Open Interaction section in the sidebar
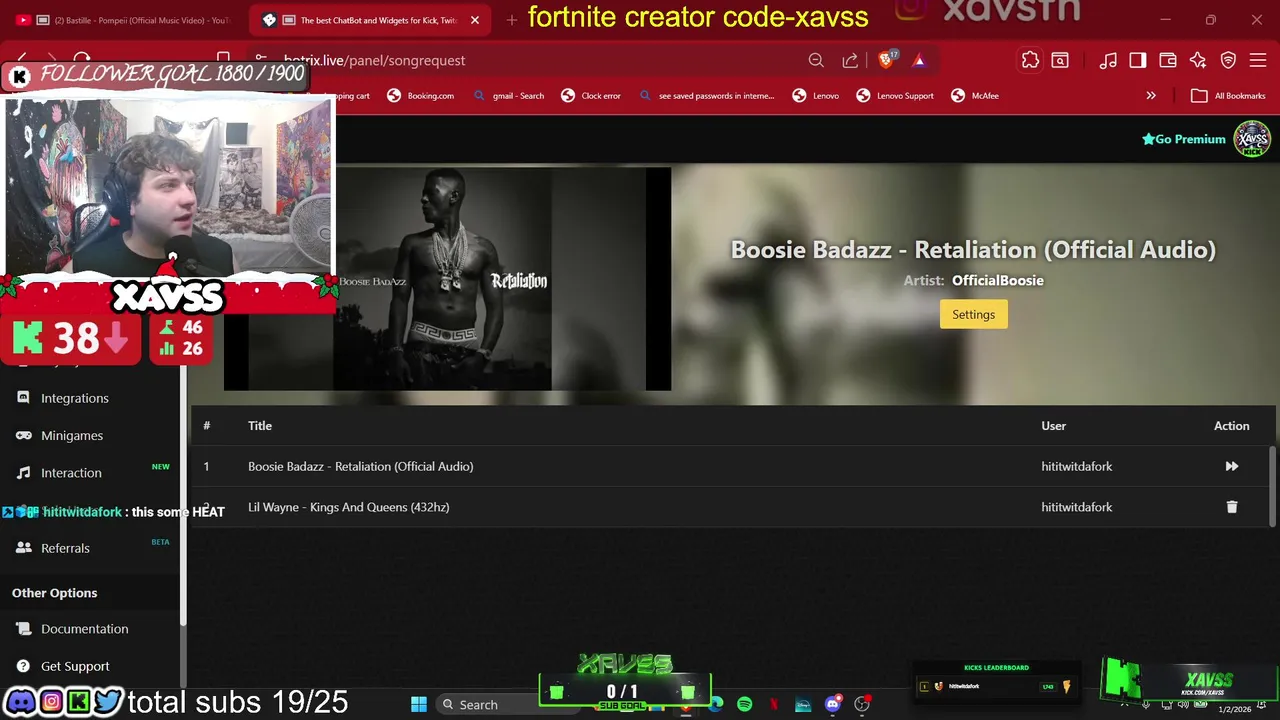The image size is (1280, 720). coord(71,473)
